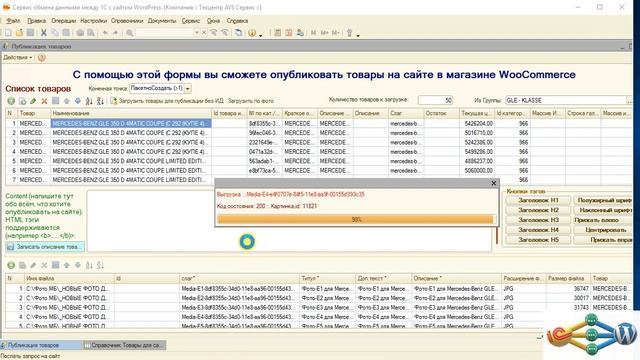Click the Из Группы field with GLE - KLASSE
Viewport: 640px width, 360px height.
[x=566, y=100]
